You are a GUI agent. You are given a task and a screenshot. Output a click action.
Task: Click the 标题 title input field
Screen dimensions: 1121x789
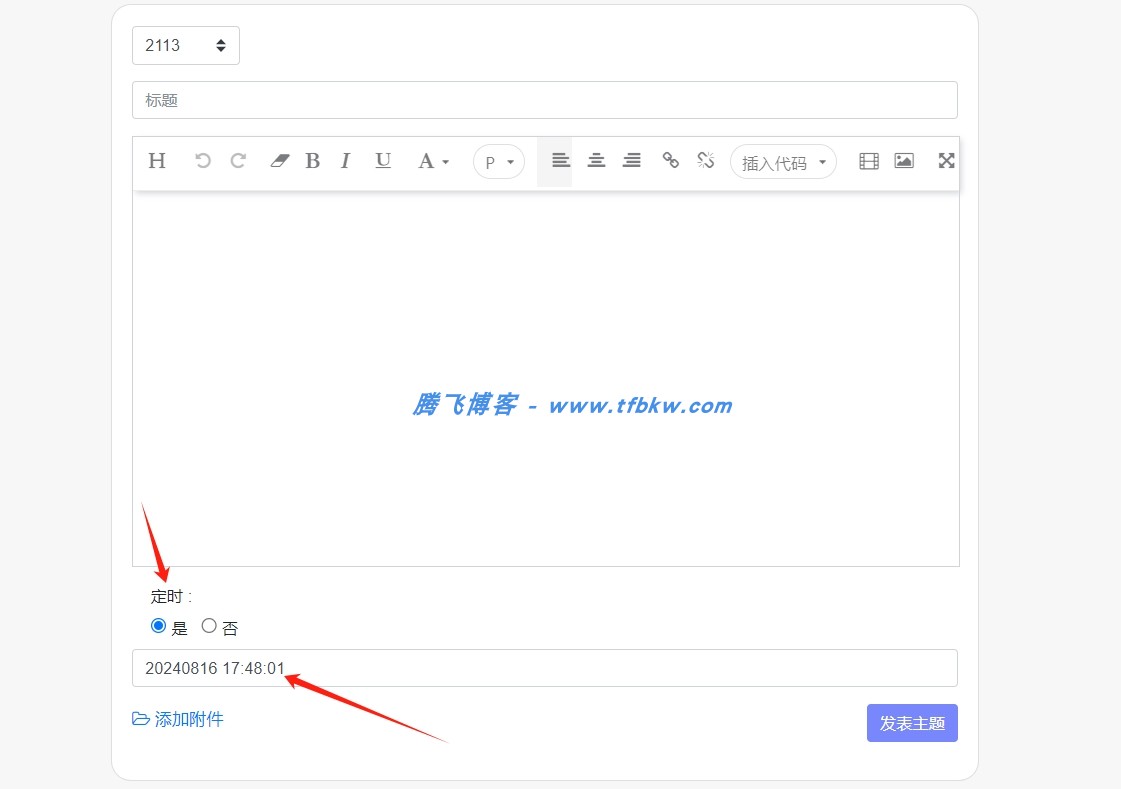[545, 100]
